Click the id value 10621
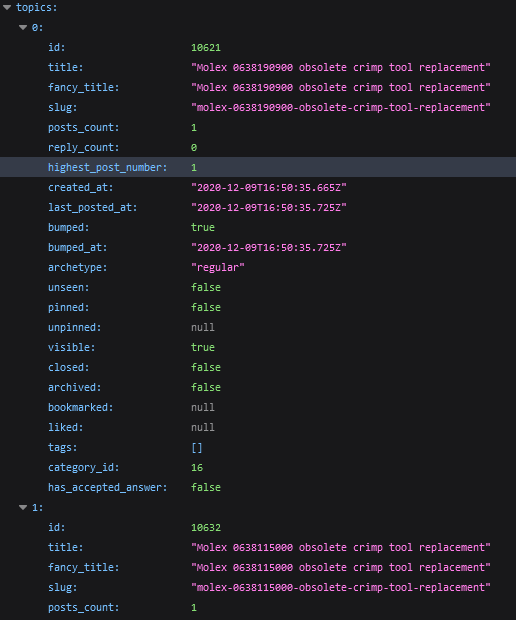The image size is (516, 620). point(206,47)
